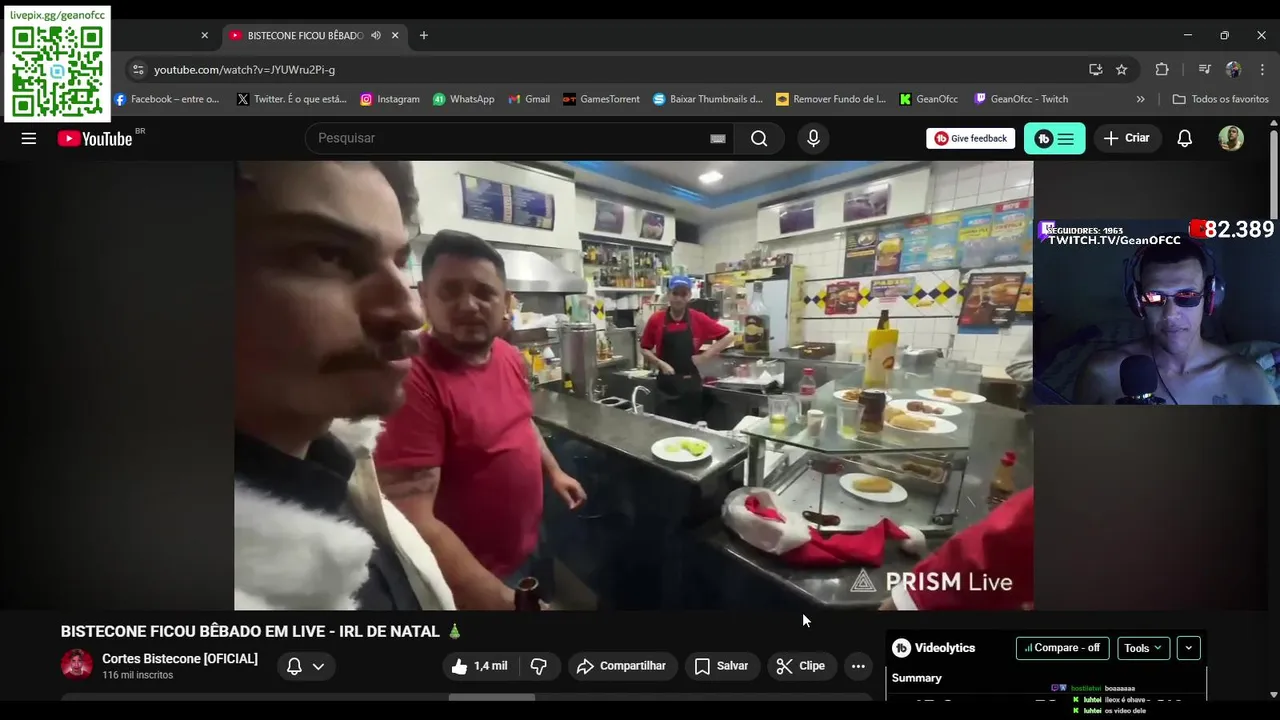The width and height of the screenshot is (1280, 720).
Task: Open the more actions three-dot menu
Action: pyautogui.click(x=858, y=666)
